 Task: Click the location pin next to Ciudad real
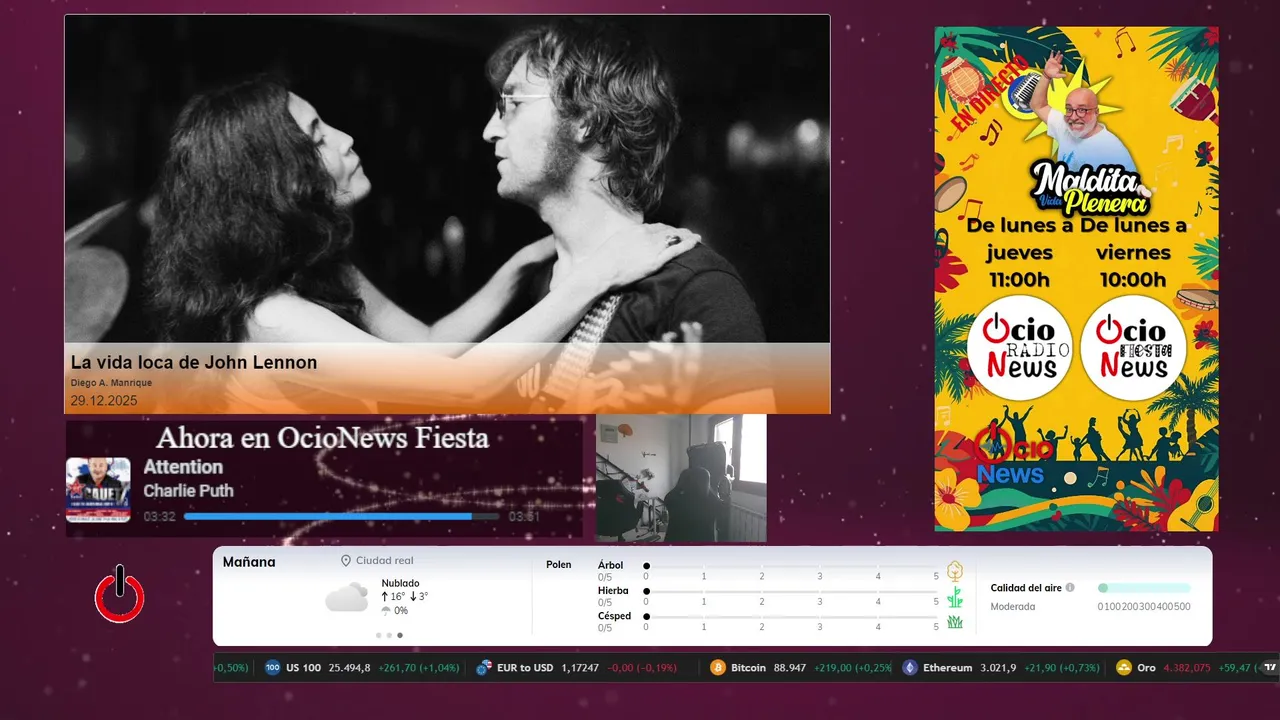[346, 561]
